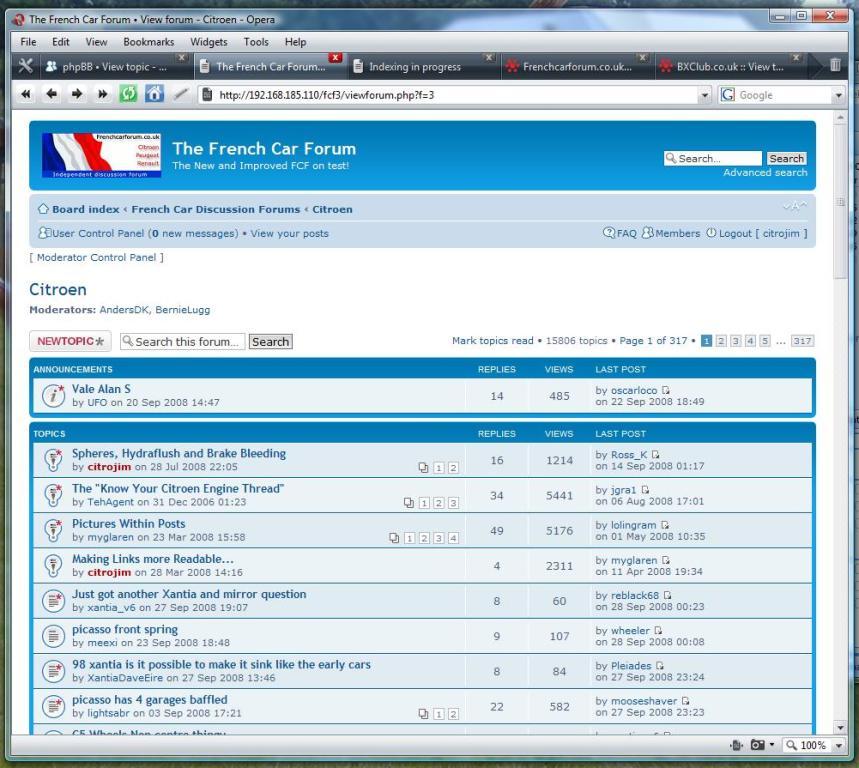859x768 pixels.
Task: Open the home page
Action: (154, 94)
